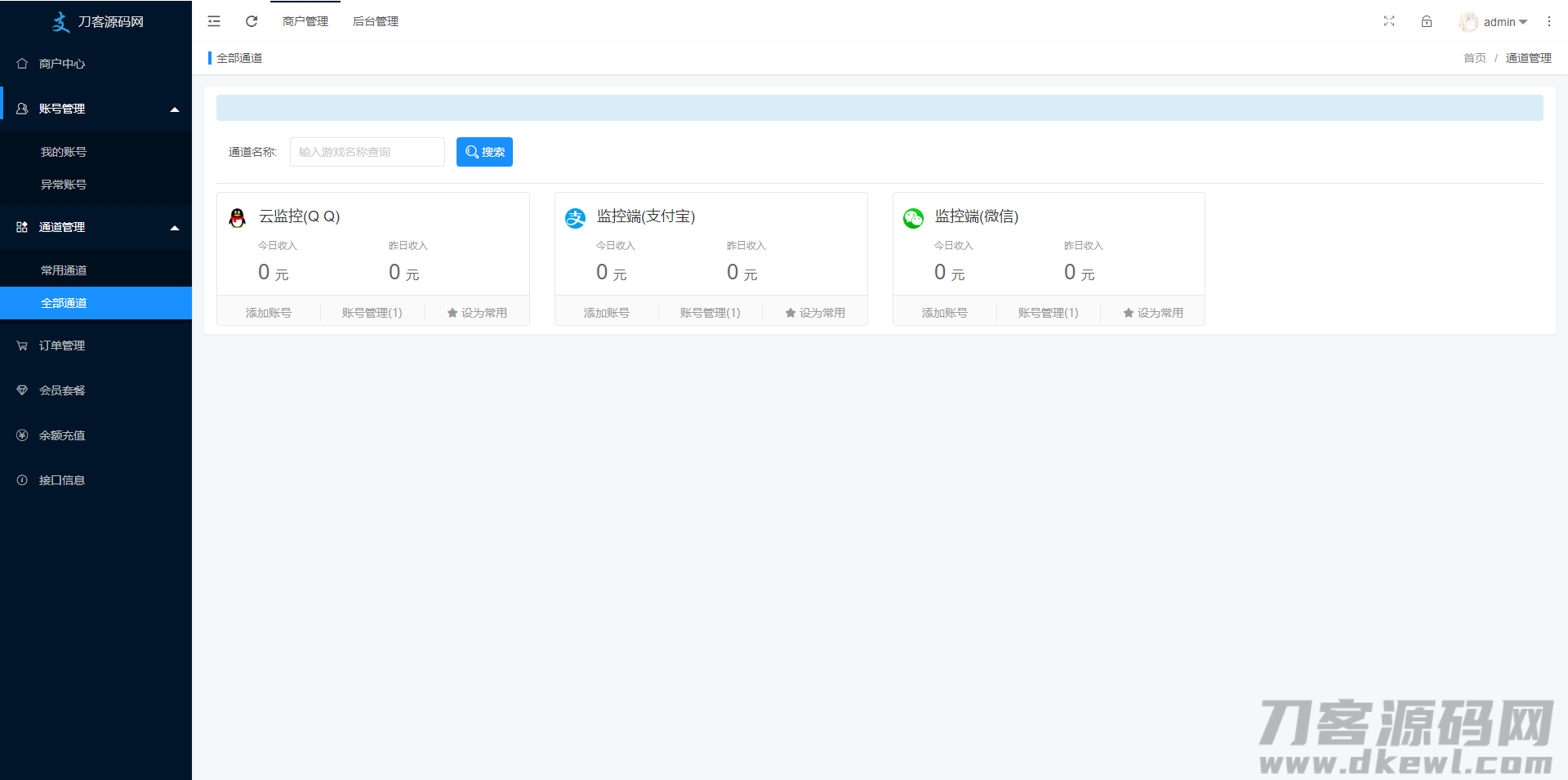
Task: Enter fullscreen mode via top-right icon
Action: click(x=1389, y=21)
